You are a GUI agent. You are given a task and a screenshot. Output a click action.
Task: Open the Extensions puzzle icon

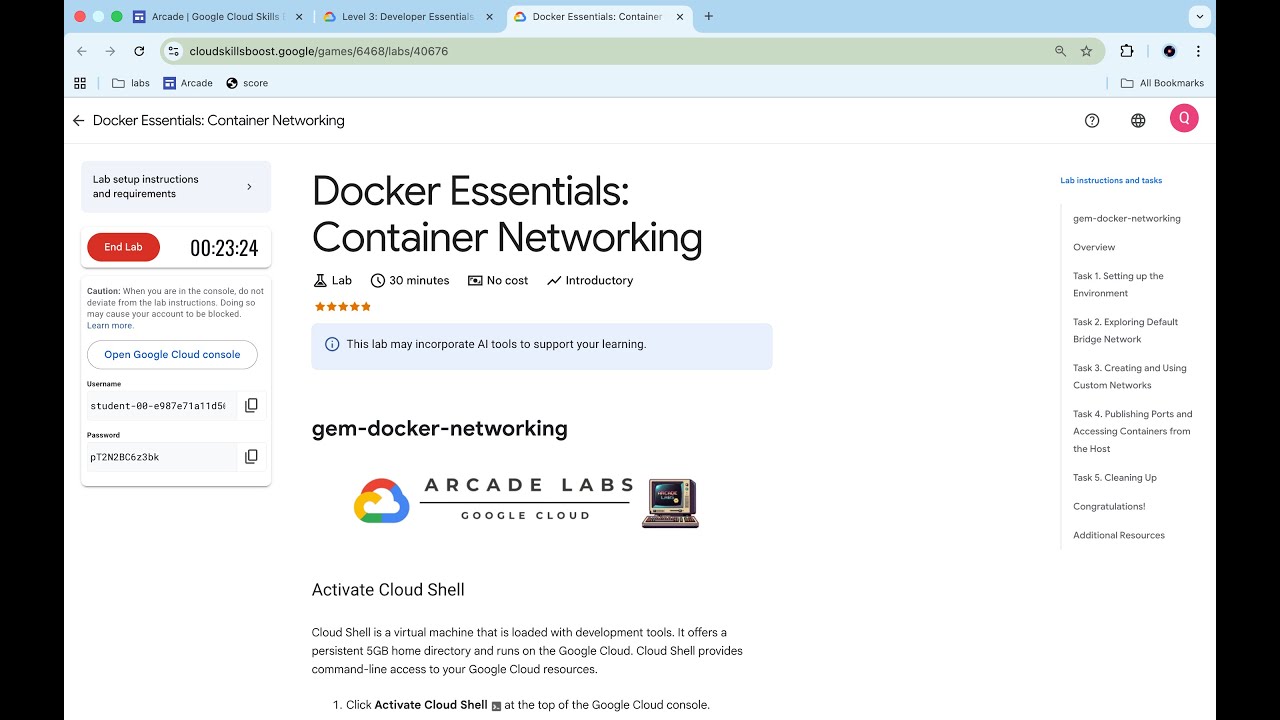click(x=1127, y=51)
